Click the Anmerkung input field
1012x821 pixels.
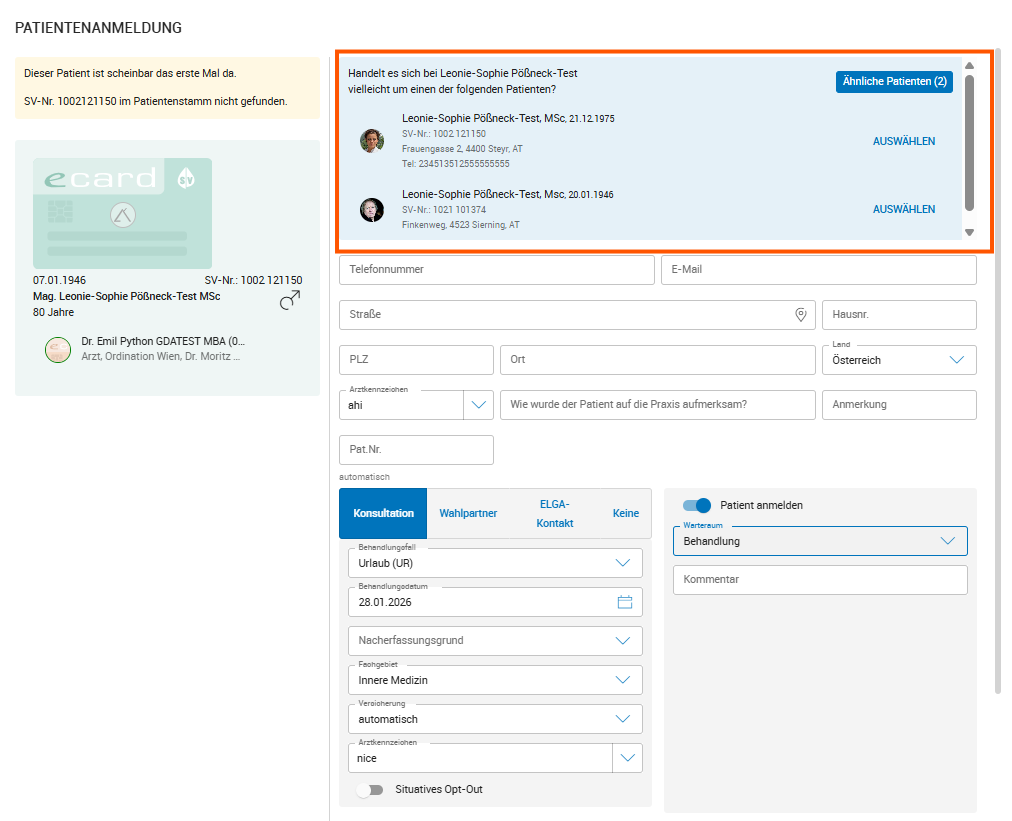(899, 405)
